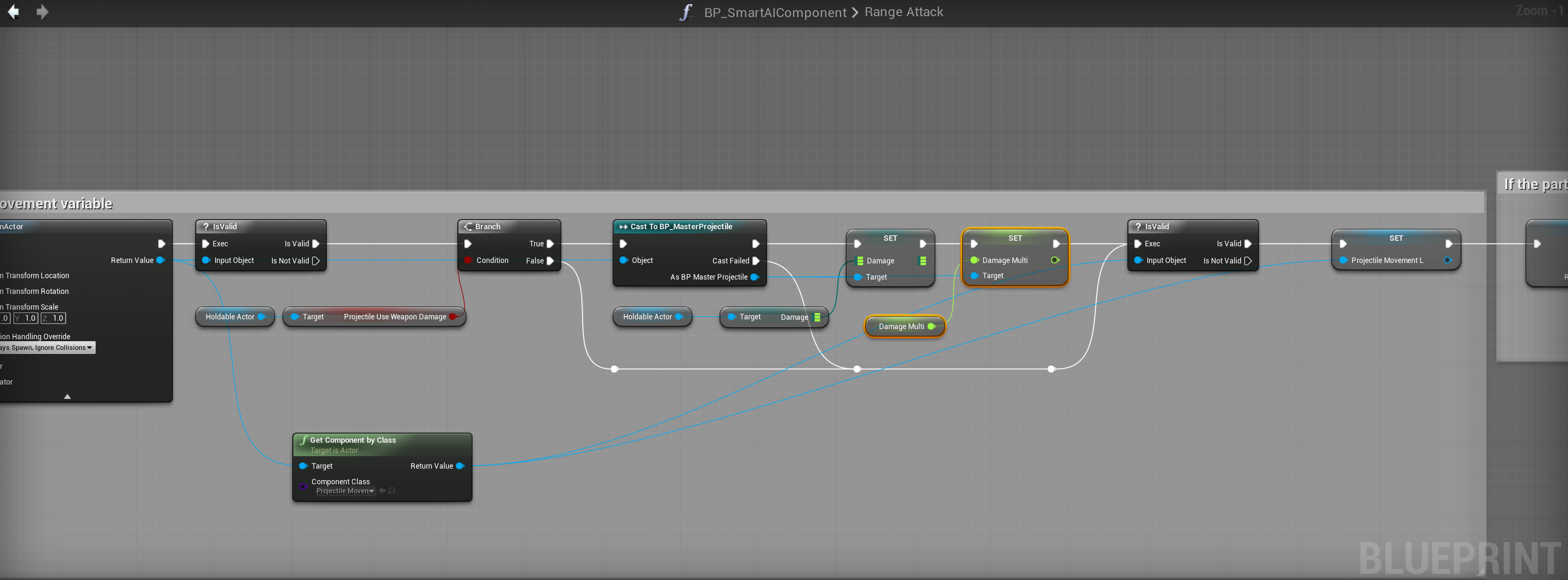This screenshot has width=1568, height=580.
Task: Click the leftmost reroute node on the white wire
Action: 614,369
